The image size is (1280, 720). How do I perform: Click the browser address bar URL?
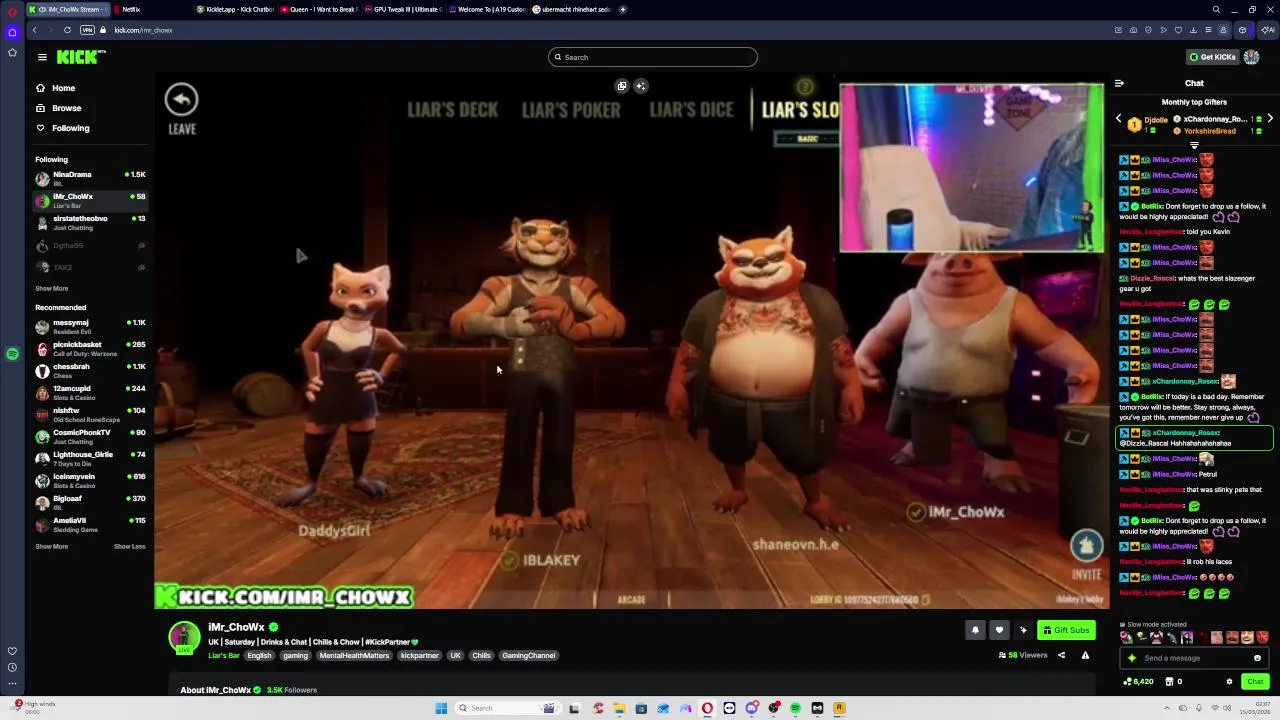point(143,30)
